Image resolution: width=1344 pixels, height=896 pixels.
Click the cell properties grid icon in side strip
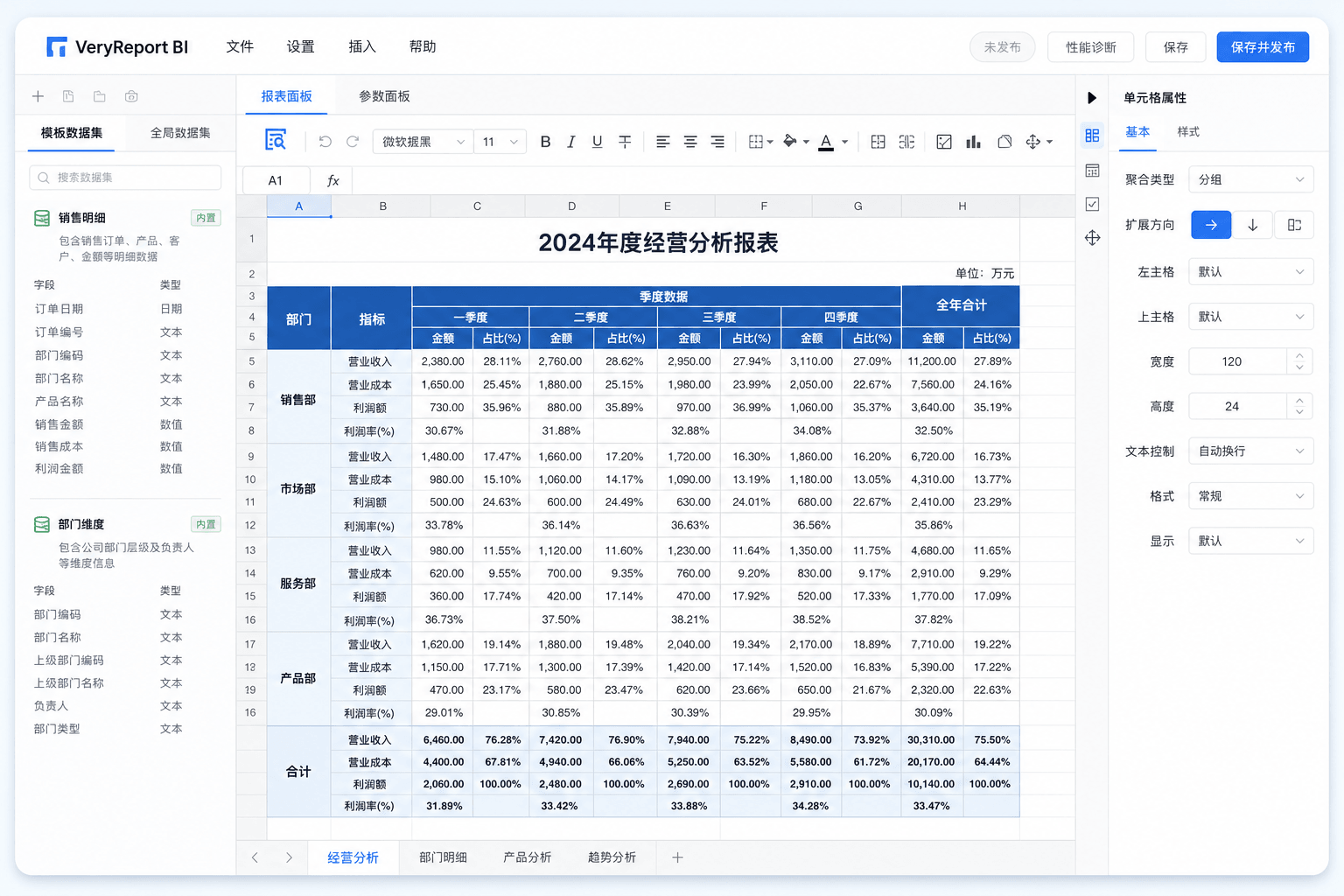coord(1092,136)
